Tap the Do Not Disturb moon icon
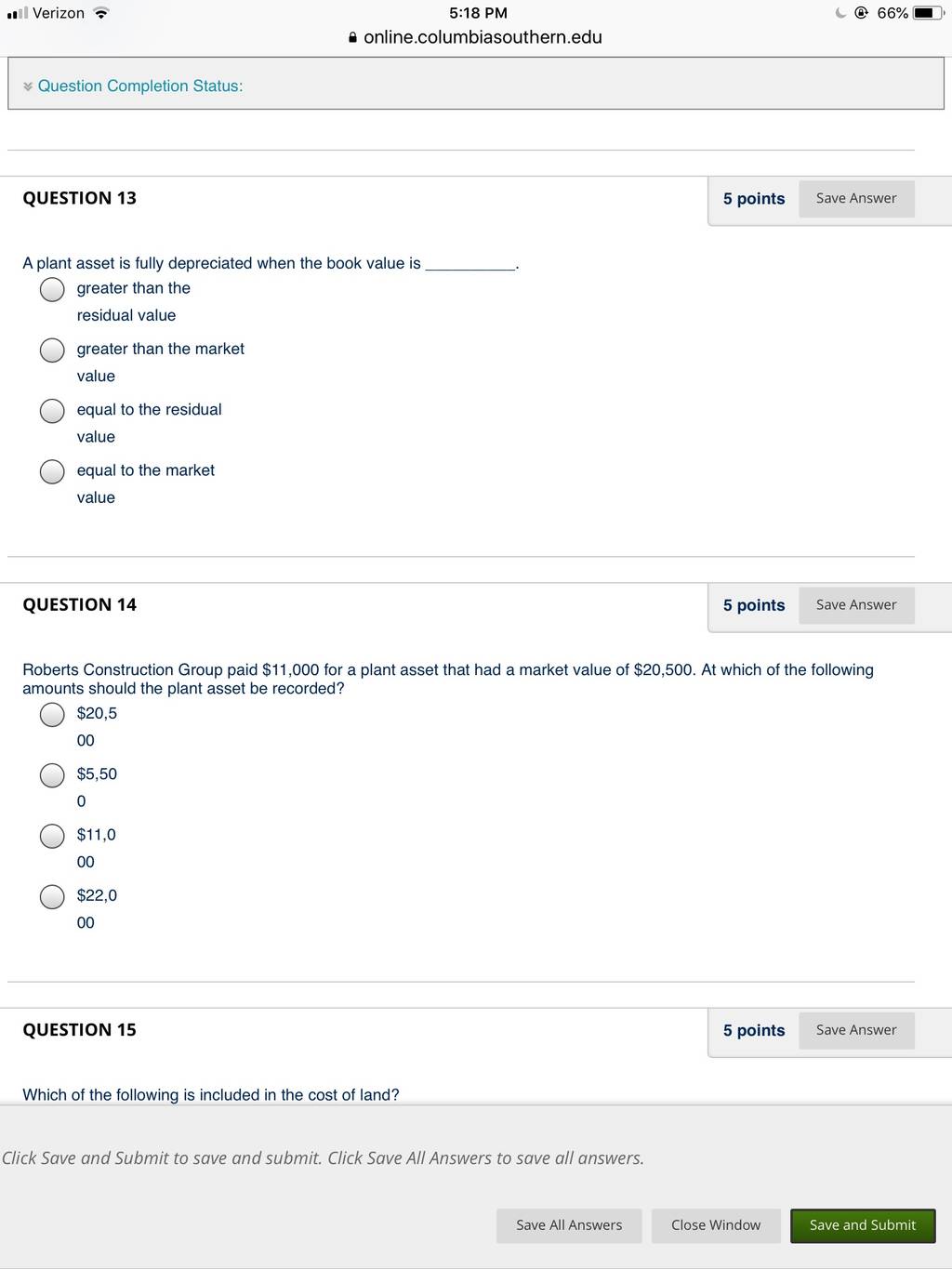This screenshot has width=952, height=1269. [x=840, y=13]
